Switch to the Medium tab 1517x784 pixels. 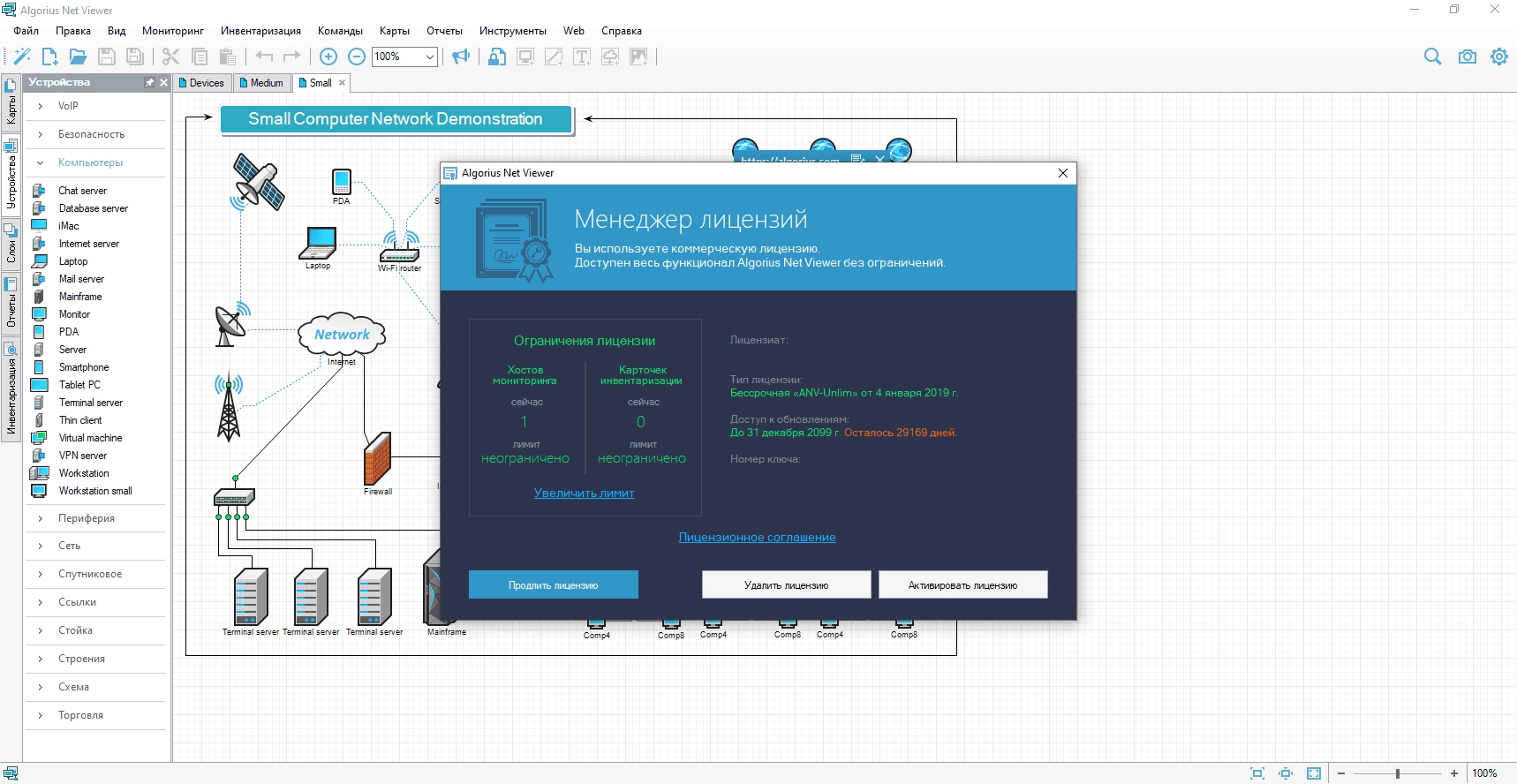coord(262,83)
